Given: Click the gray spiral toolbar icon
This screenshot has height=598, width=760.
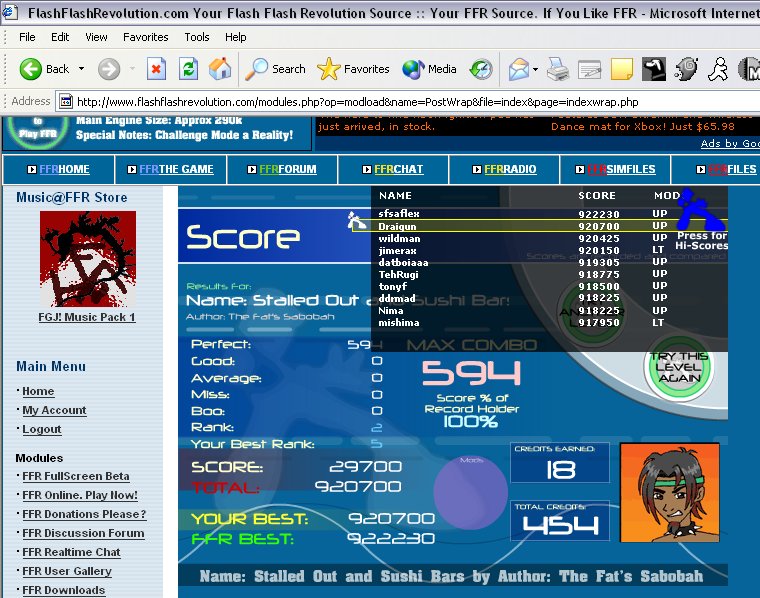Looking at the screenshot, I should coord(686,69).
